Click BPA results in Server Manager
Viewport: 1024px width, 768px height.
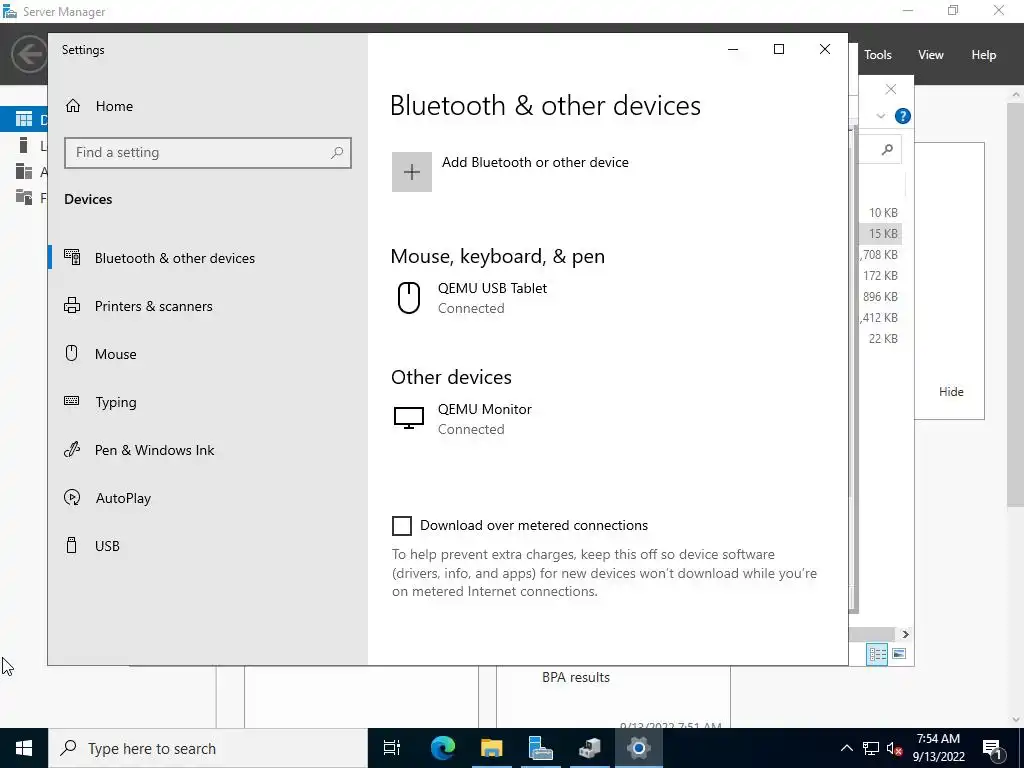[x=576, y=677]
